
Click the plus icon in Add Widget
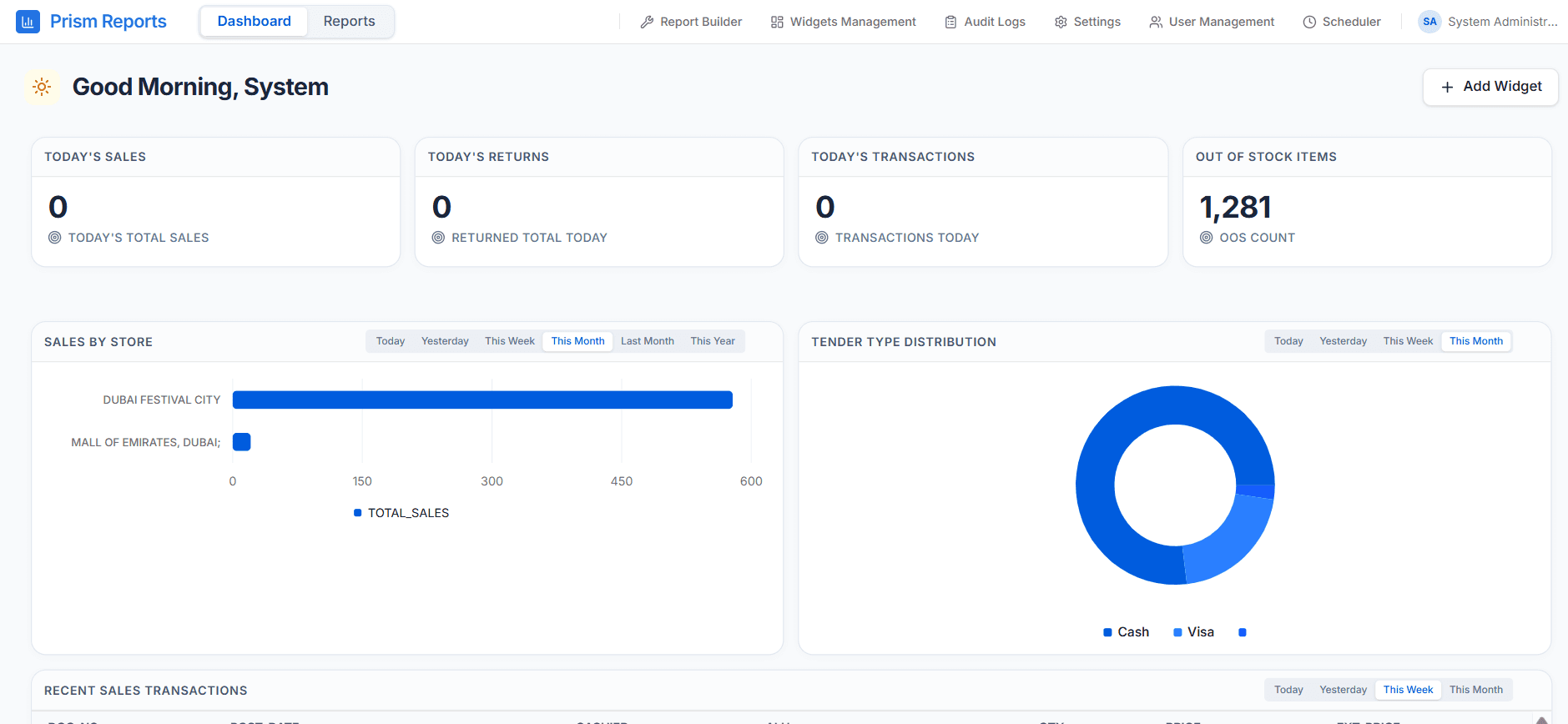click(x=1447, y=87)
